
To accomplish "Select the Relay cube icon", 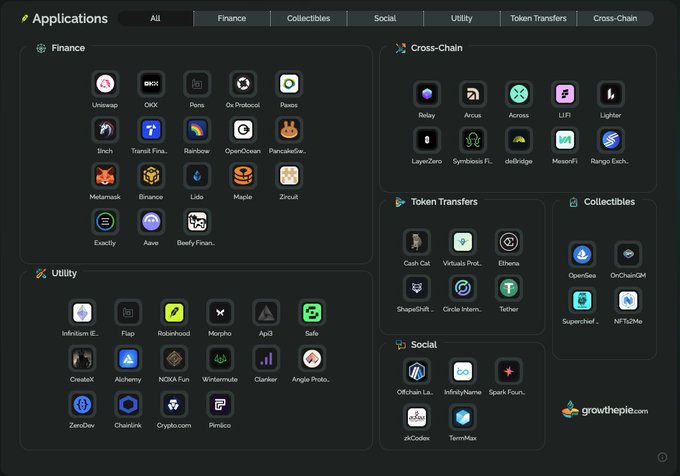I will point(427,94).
